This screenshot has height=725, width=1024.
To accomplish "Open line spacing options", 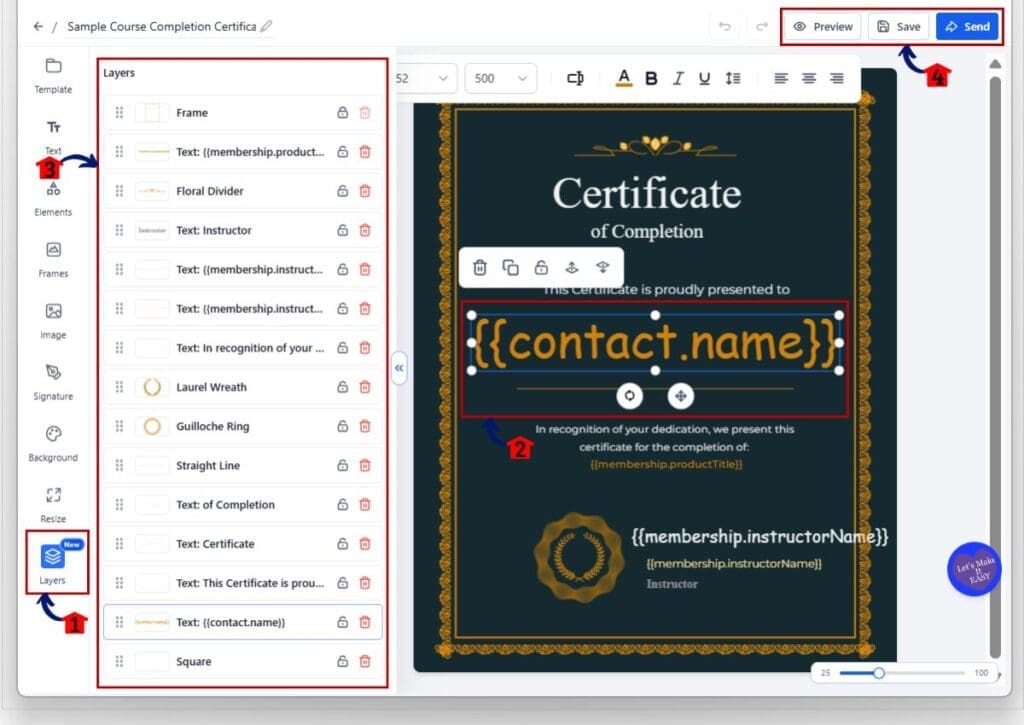I will click(733, 78).
